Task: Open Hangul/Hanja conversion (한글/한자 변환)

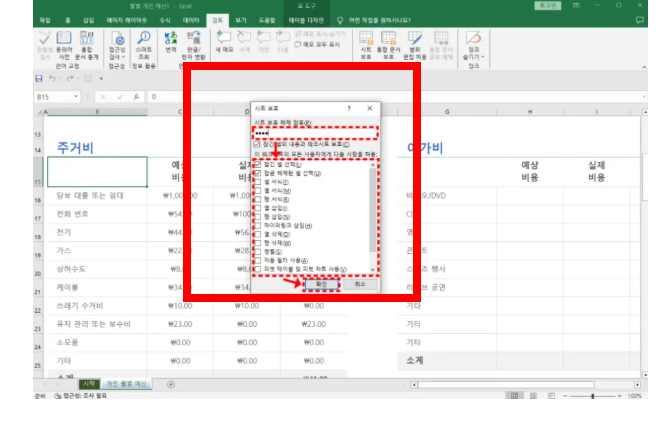Action: [194, 46]
